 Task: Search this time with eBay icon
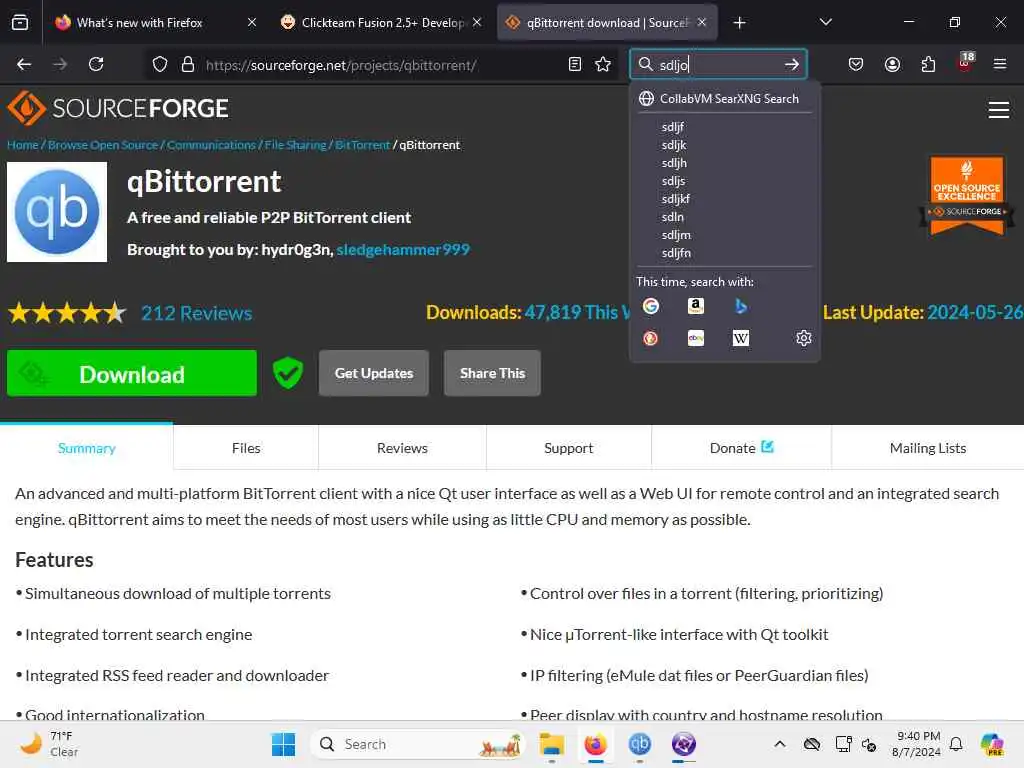tap(696, 338)
